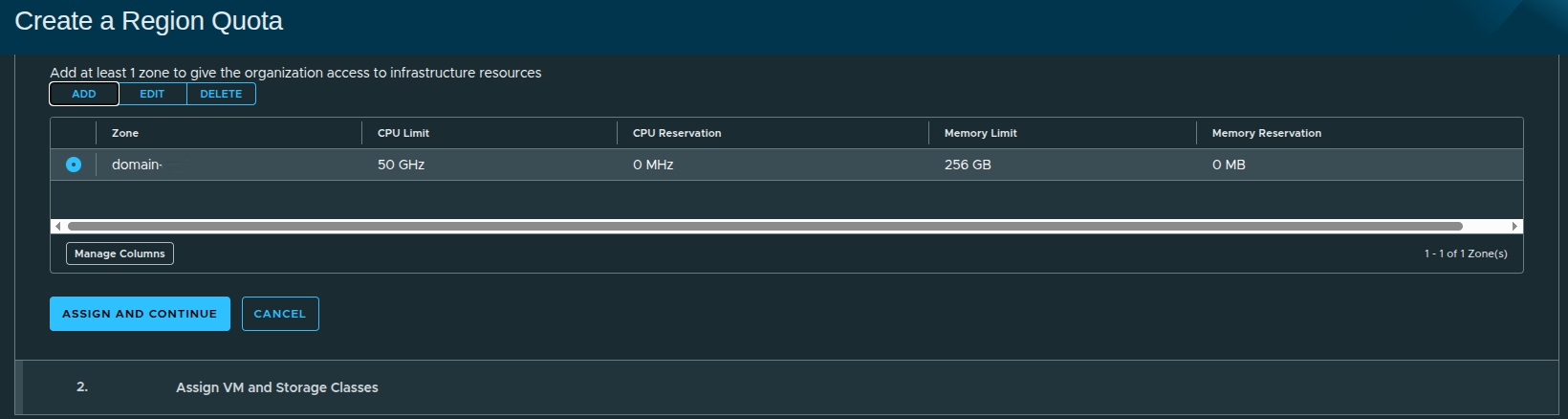Sort by the Zone column header
Screen dimensions: 1568x419
point(125,133)
